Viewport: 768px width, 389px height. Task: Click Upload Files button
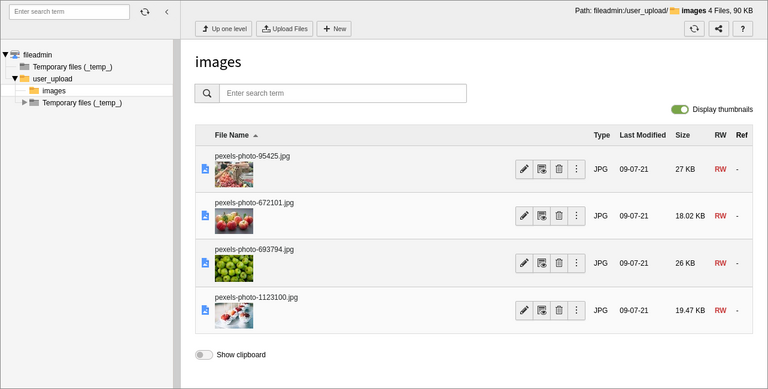click(x=285, y=29)
